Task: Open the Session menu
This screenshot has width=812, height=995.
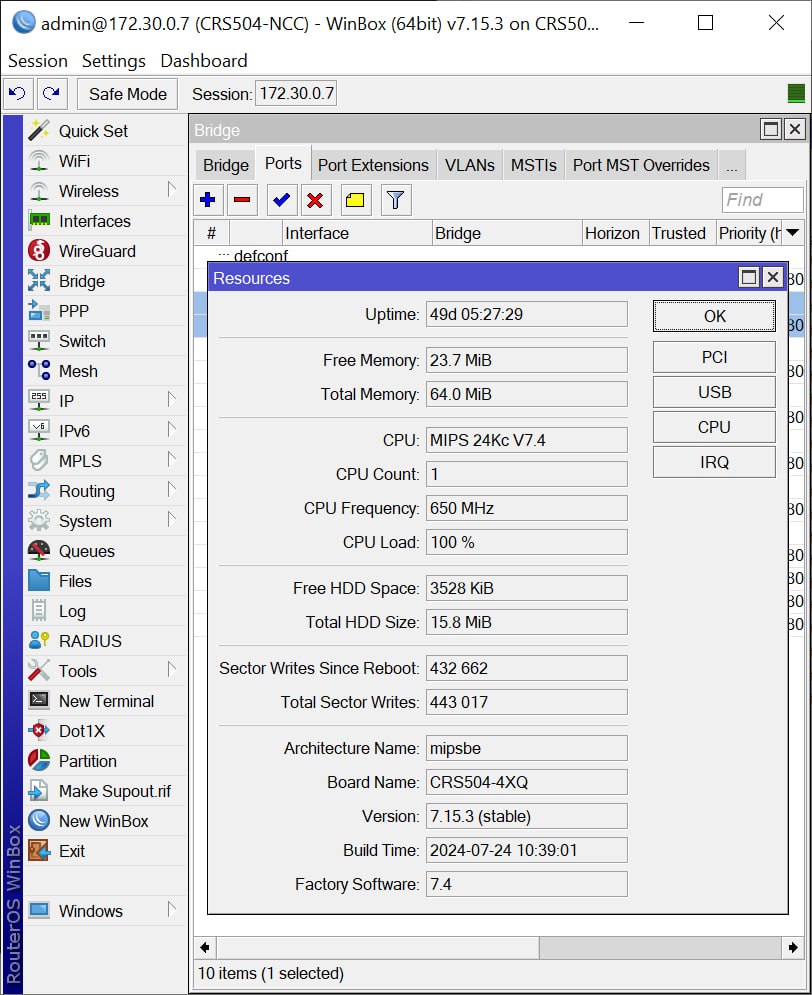Action: [x=37, y=61]
